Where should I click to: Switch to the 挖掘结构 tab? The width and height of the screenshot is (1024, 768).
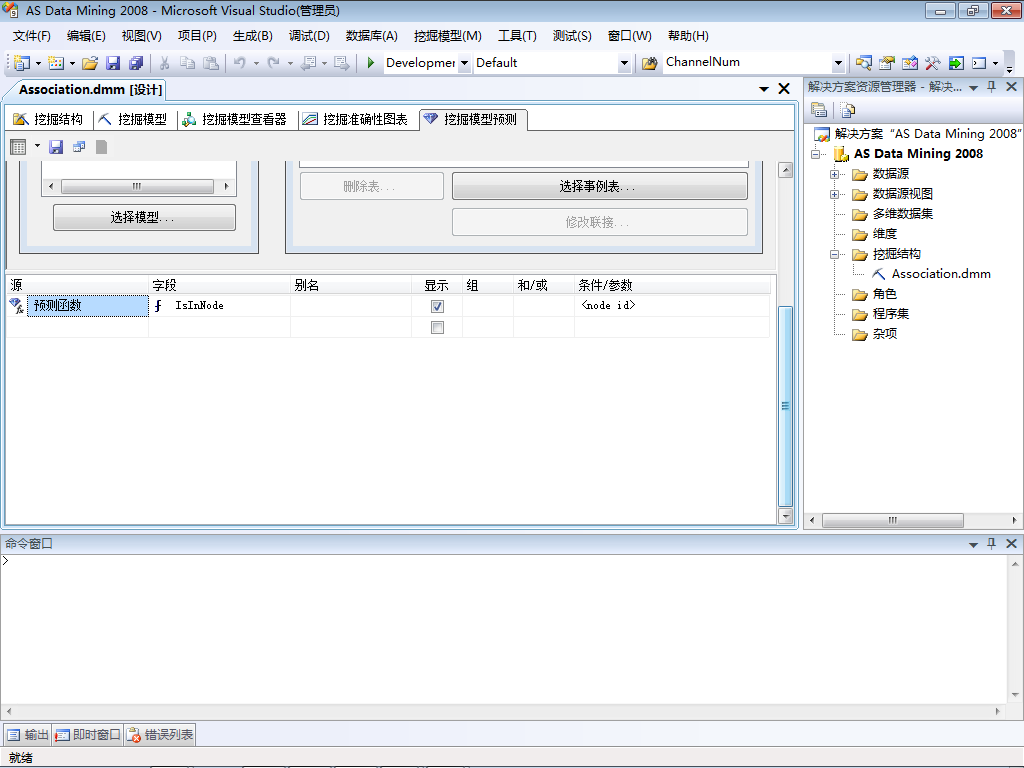click(48, 120)
